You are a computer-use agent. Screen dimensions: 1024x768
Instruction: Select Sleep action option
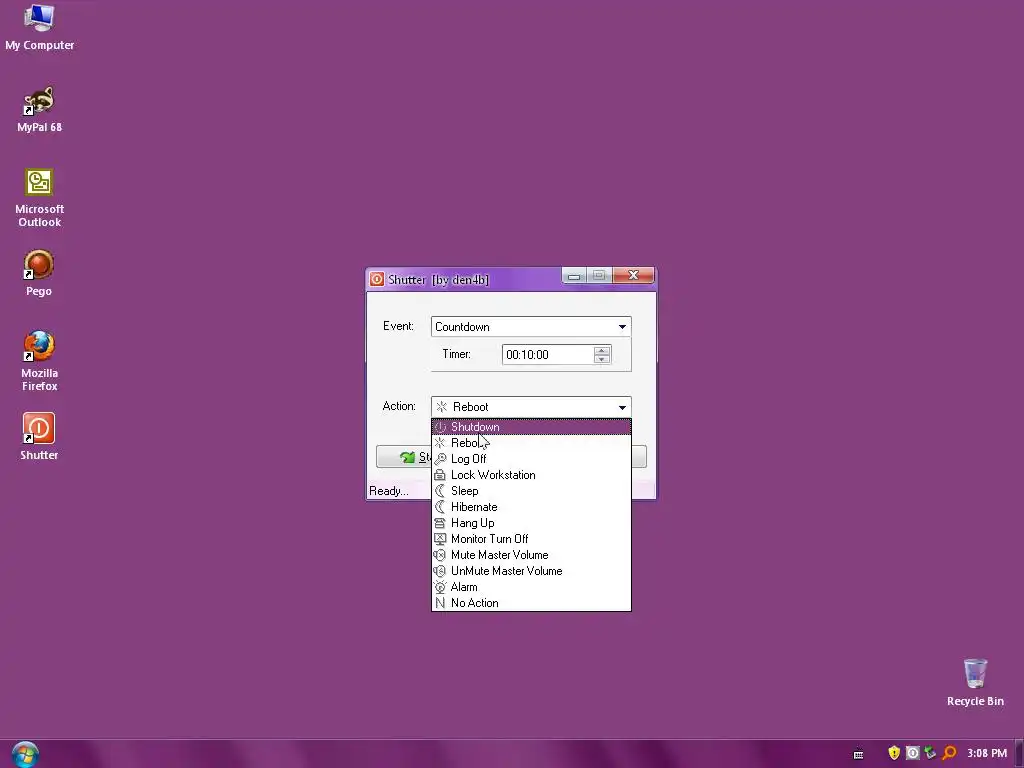[x=531, y=490]
